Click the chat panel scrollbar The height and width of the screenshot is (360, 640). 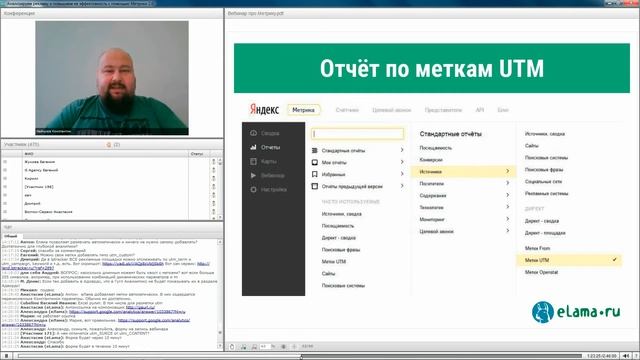point(220,294)
